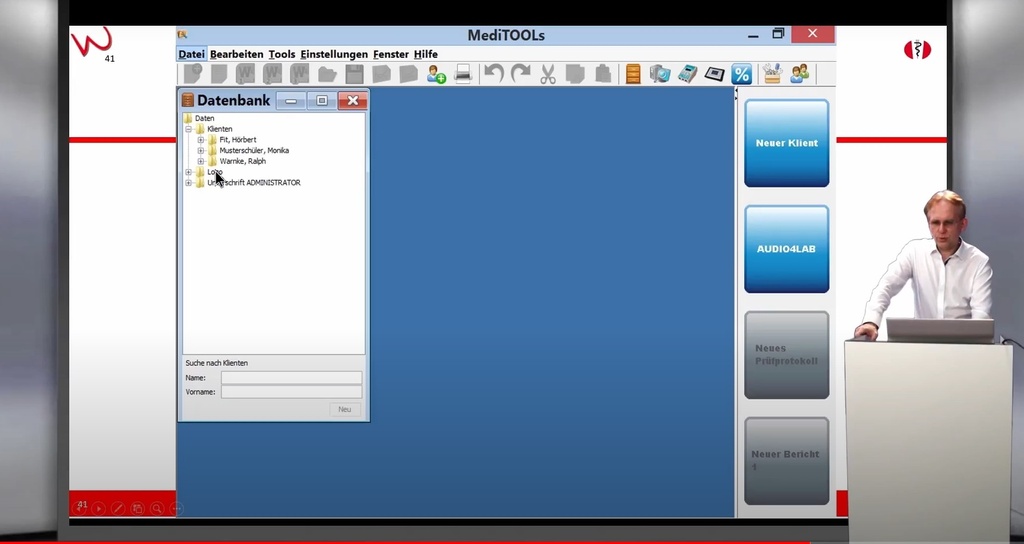Image resolution: width=1024 pixels, height=544 pixels.
Task: Click the Neues Prüfprotokoll button
Action: point(787,355)
